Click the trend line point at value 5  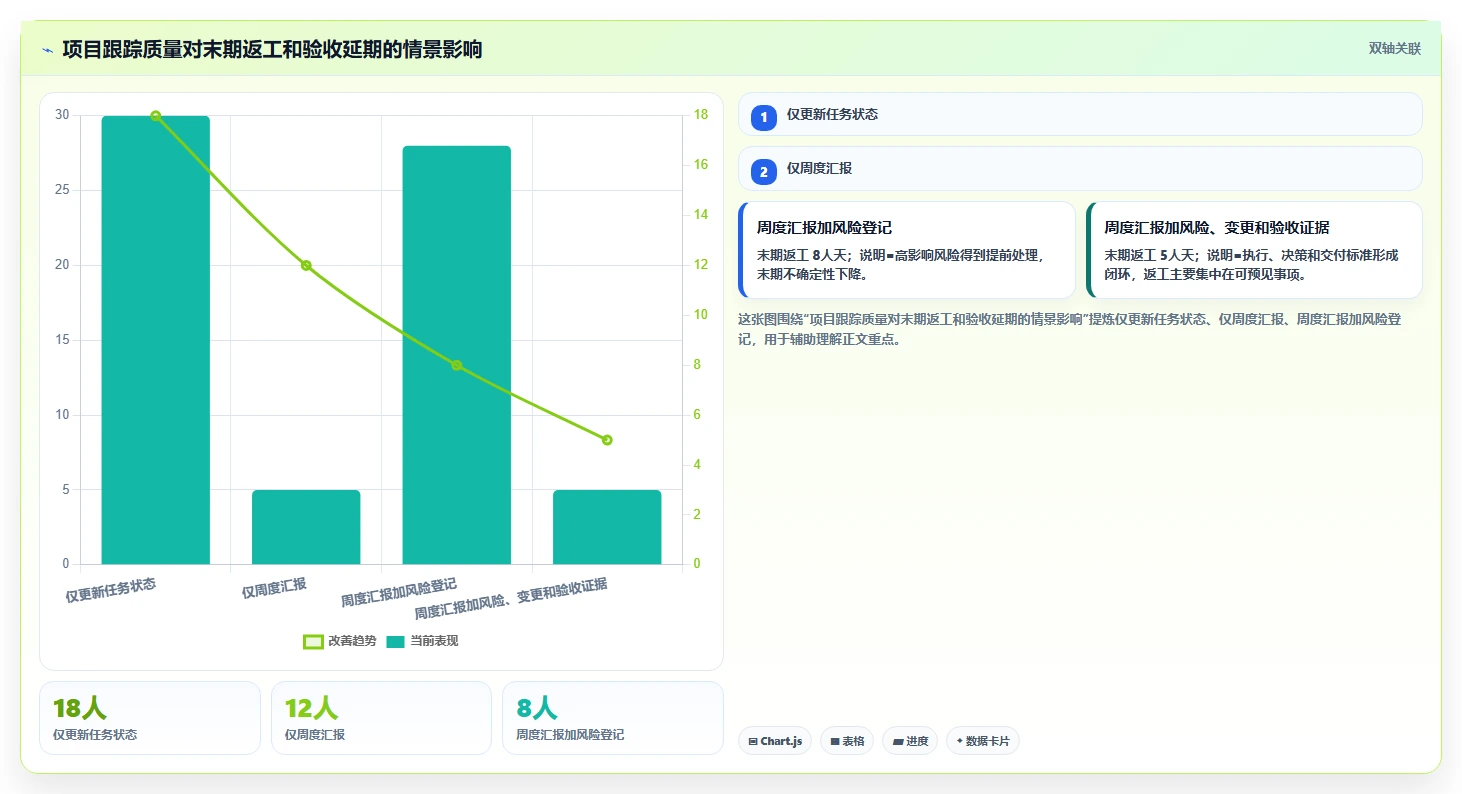607,440
